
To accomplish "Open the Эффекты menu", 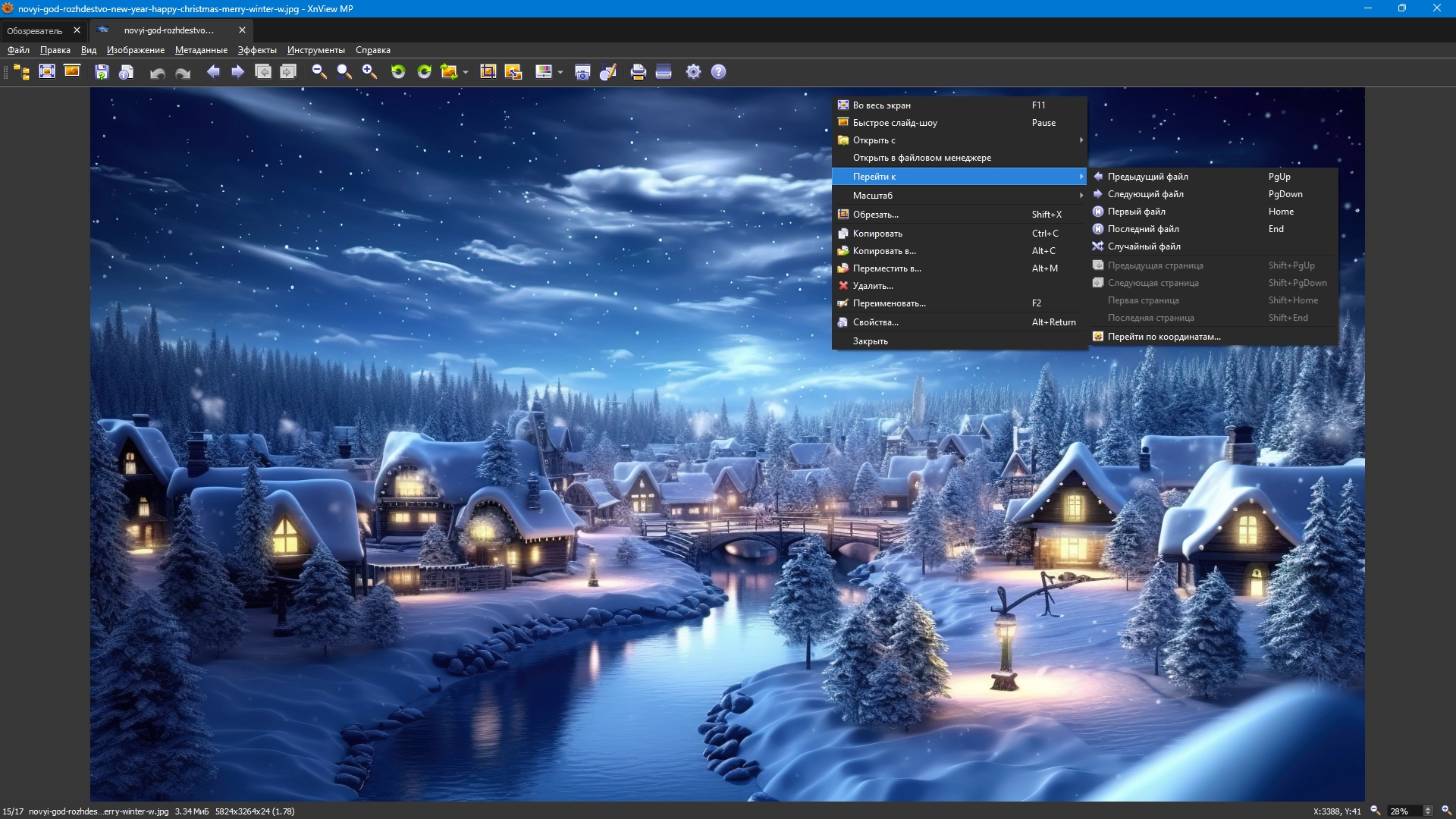I will pyautogui.click(x=257, y=50).
